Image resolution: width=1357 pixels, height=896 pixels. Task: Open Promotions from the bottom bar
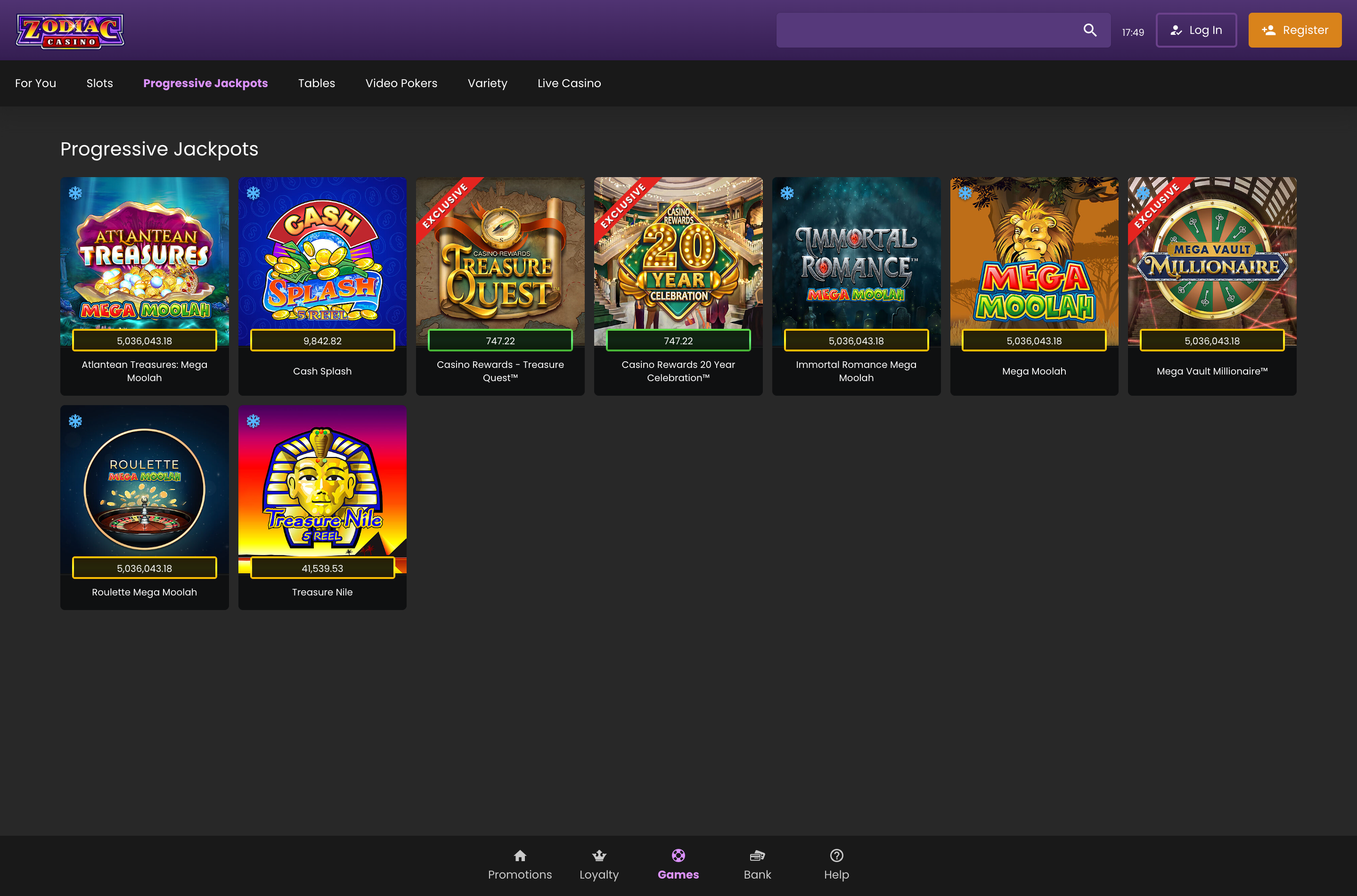(520, 875)
